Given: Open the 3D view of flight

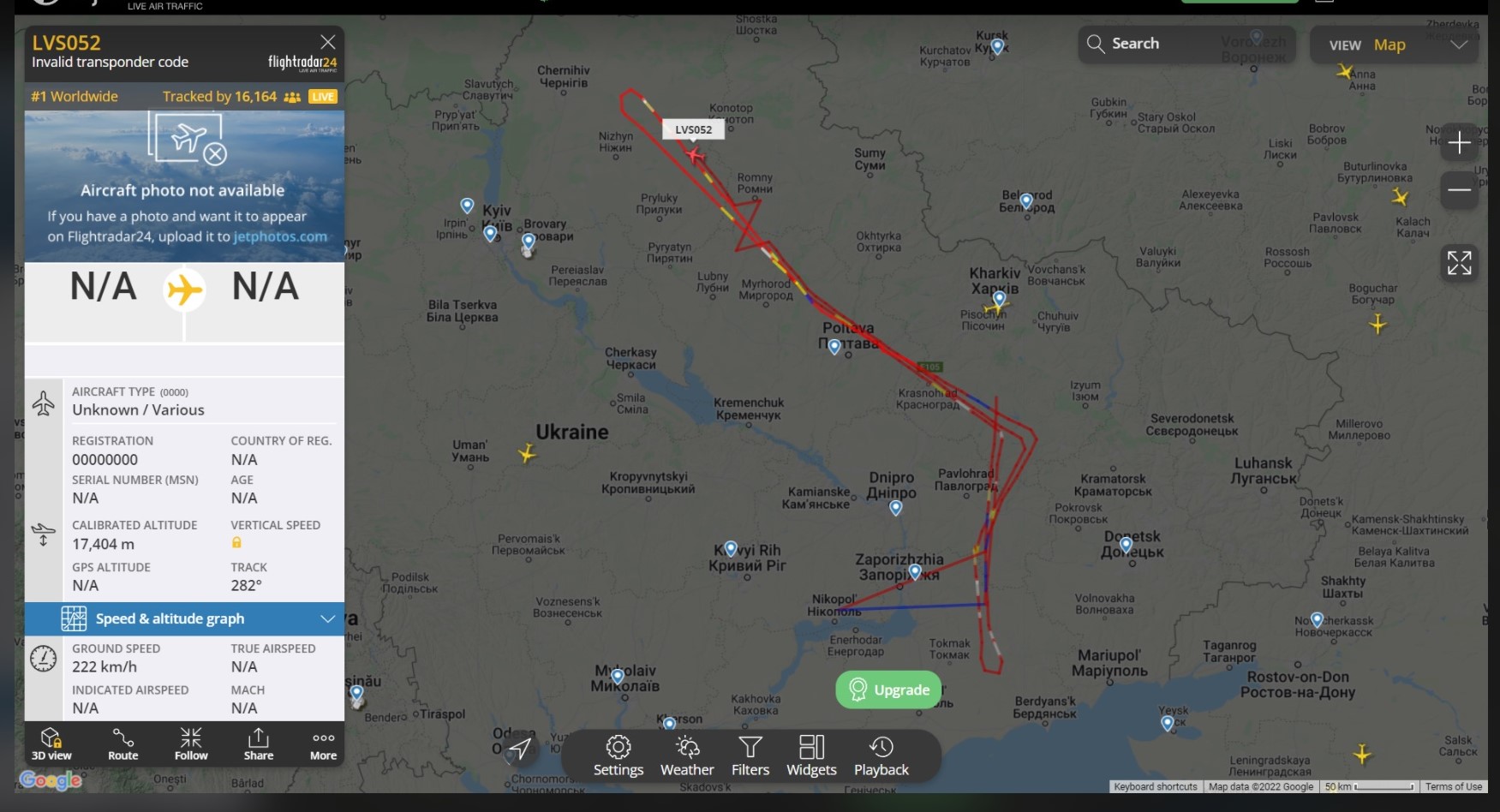Looking at the screenshot, I should (x=51, y=743).
